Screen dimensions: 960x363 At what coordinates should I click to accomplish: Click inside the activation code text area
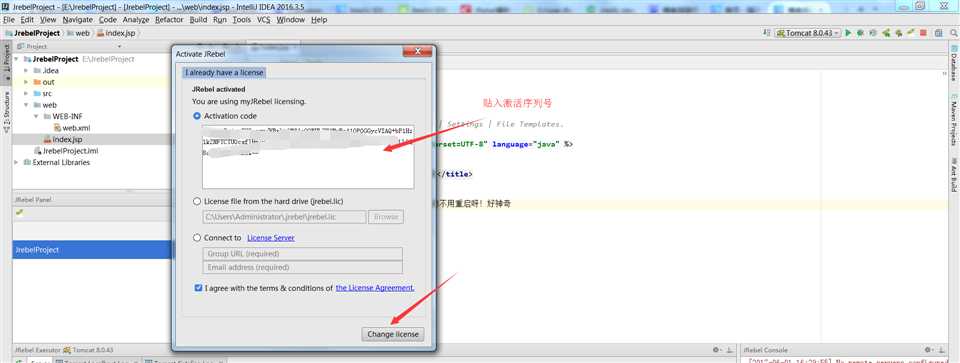308,157
